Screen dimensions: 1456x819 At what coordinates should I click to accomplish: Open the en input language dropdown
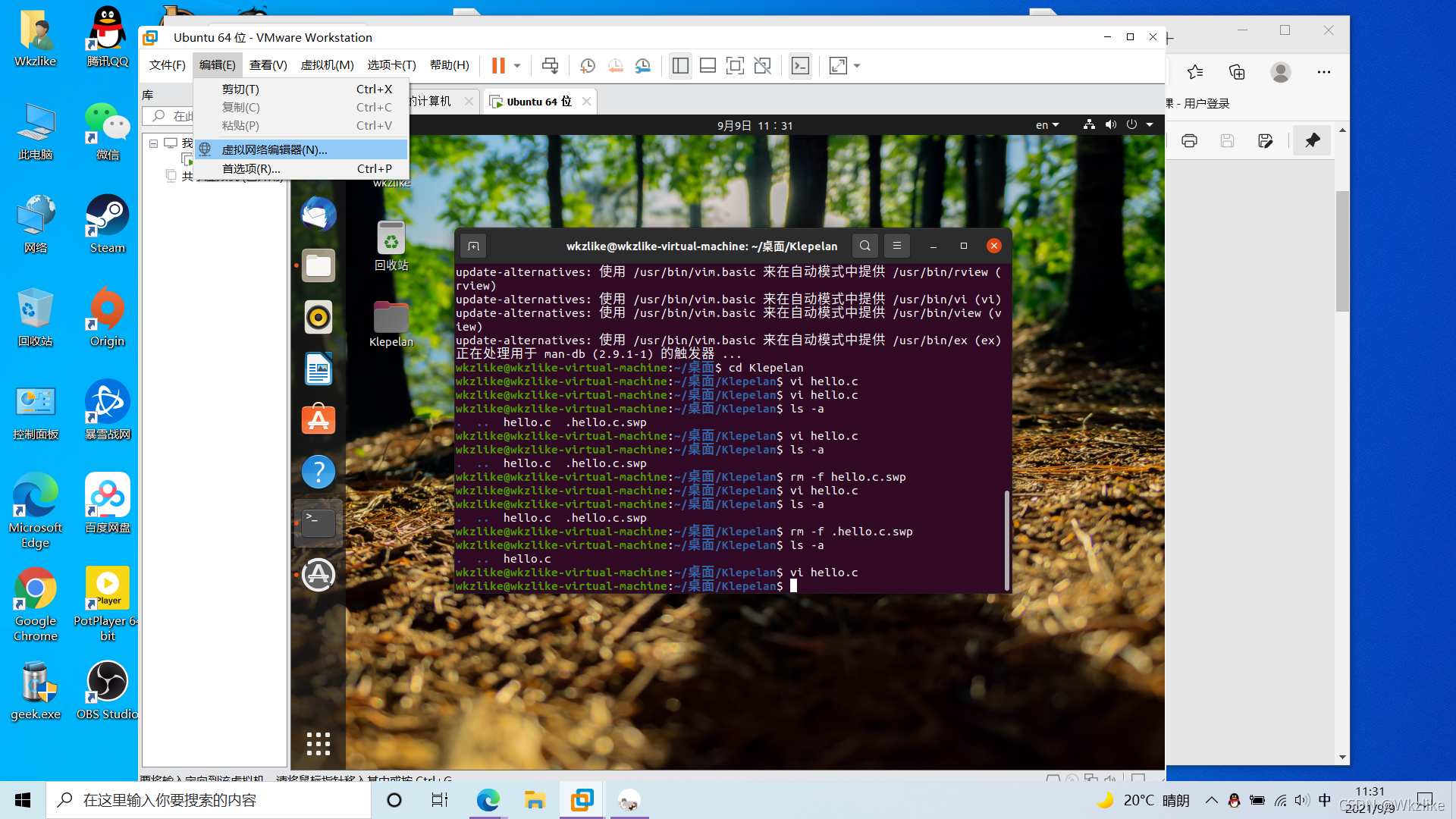click(1047, 125)
